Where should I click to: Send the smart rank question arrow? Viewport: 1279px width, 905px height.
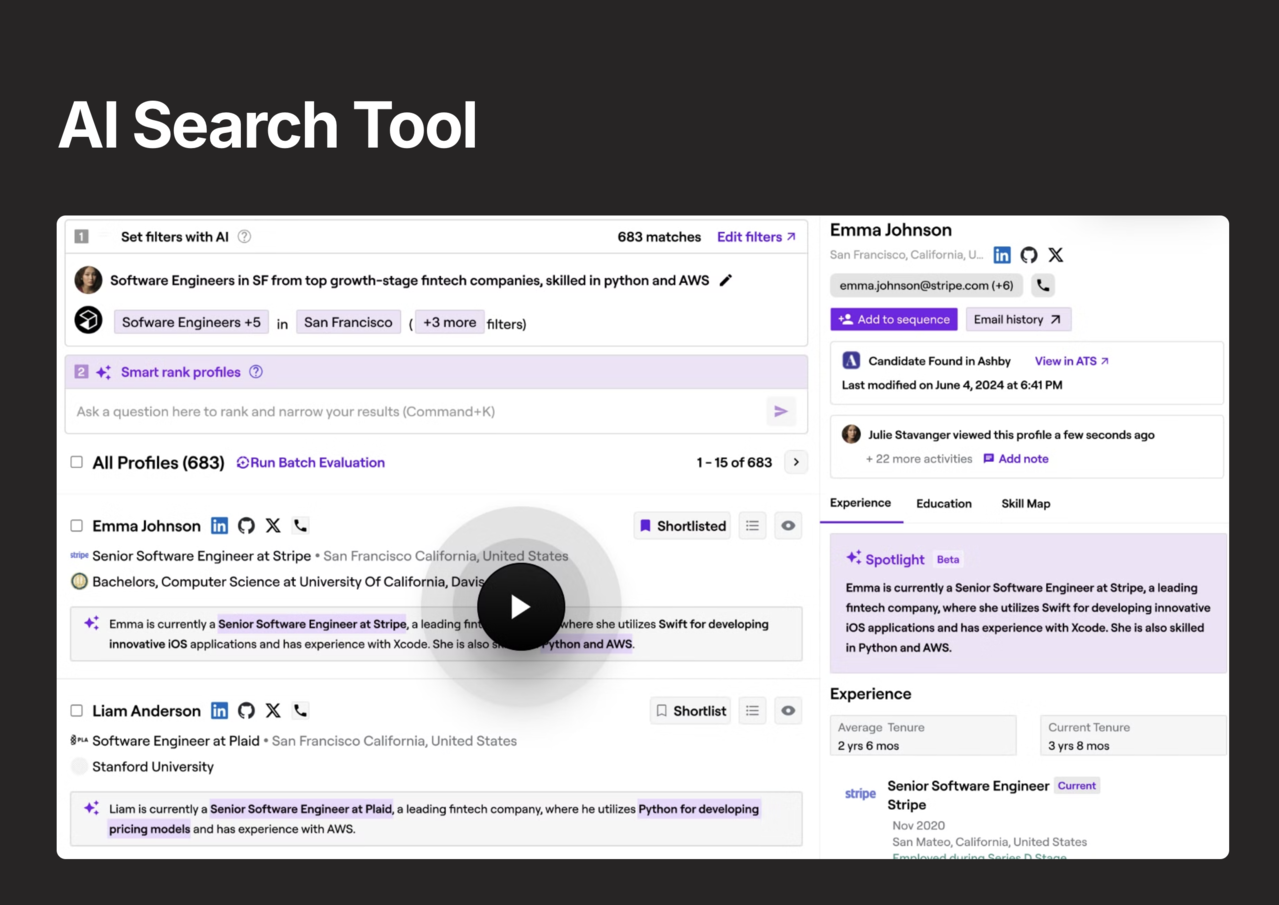pyautogui.click(x=781, y=411)
